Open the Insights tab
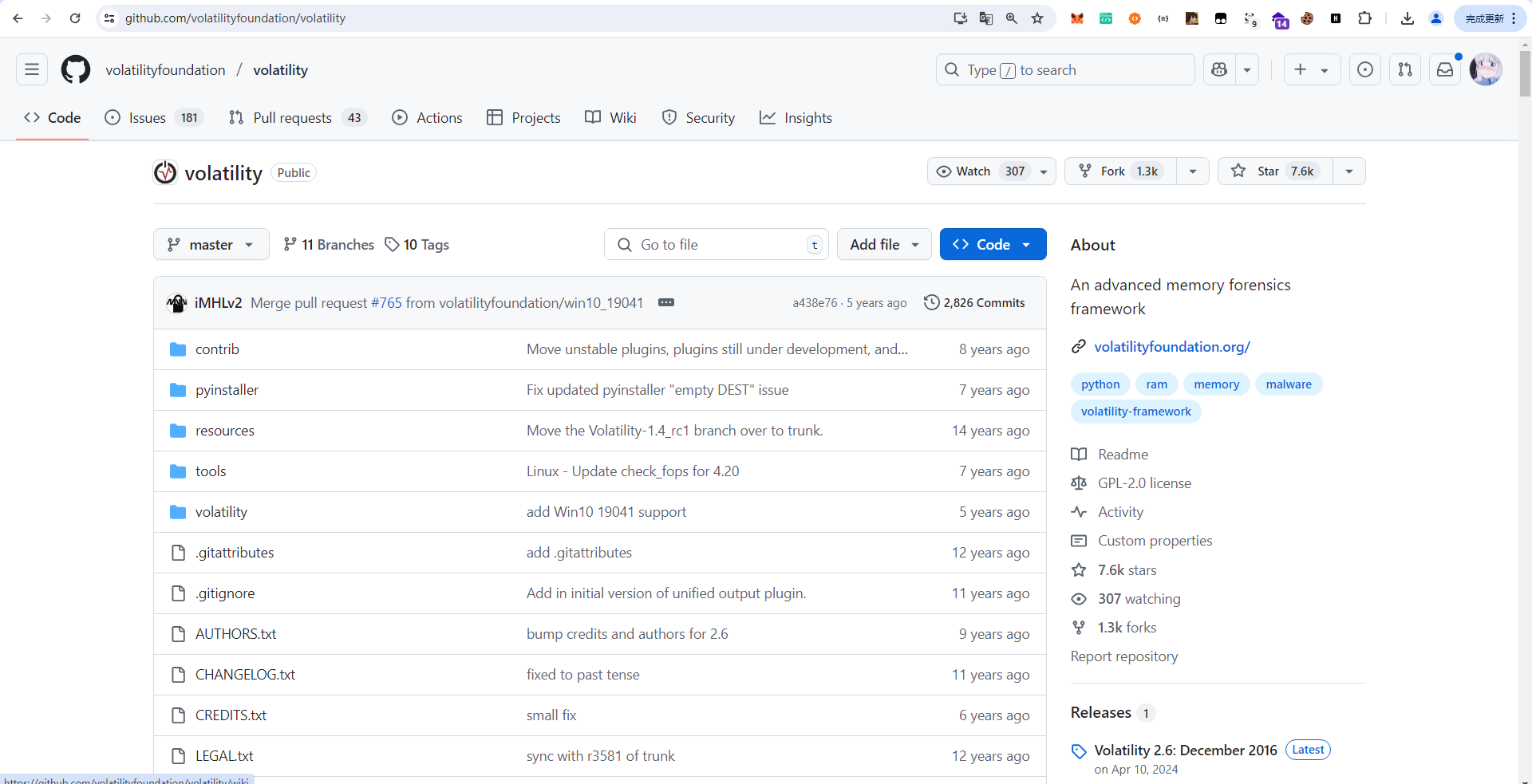 tap(796, 117)
